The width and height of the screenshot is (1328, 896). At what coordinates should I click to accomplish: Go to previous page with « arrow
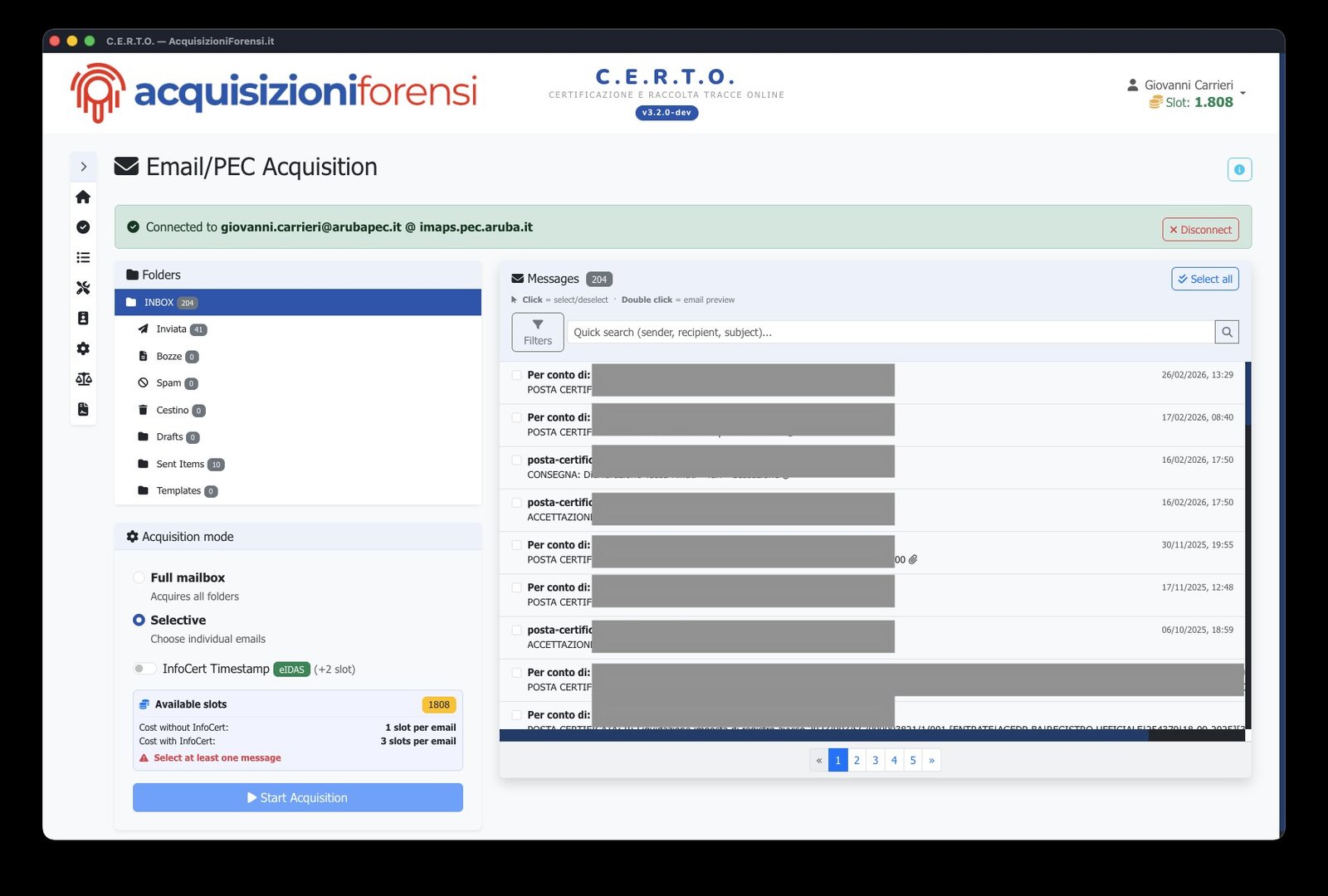[x=819, y=760]
